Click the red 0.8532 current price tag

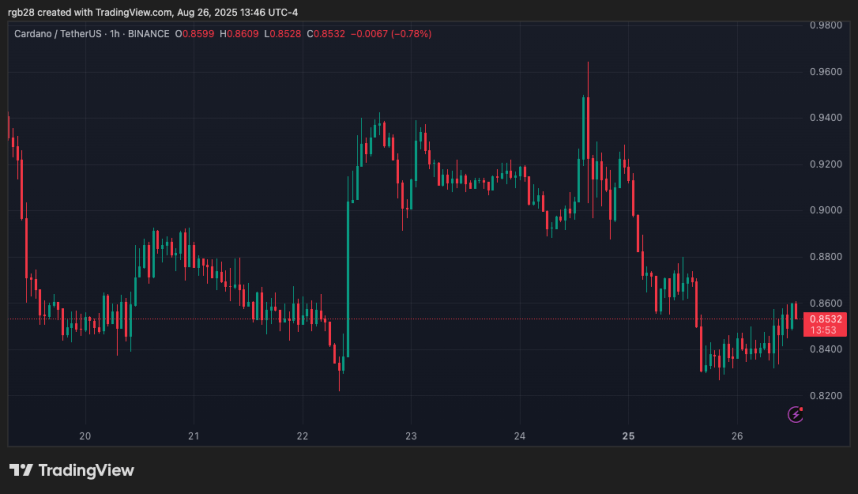pyautogui.click(x=826, y=319)
